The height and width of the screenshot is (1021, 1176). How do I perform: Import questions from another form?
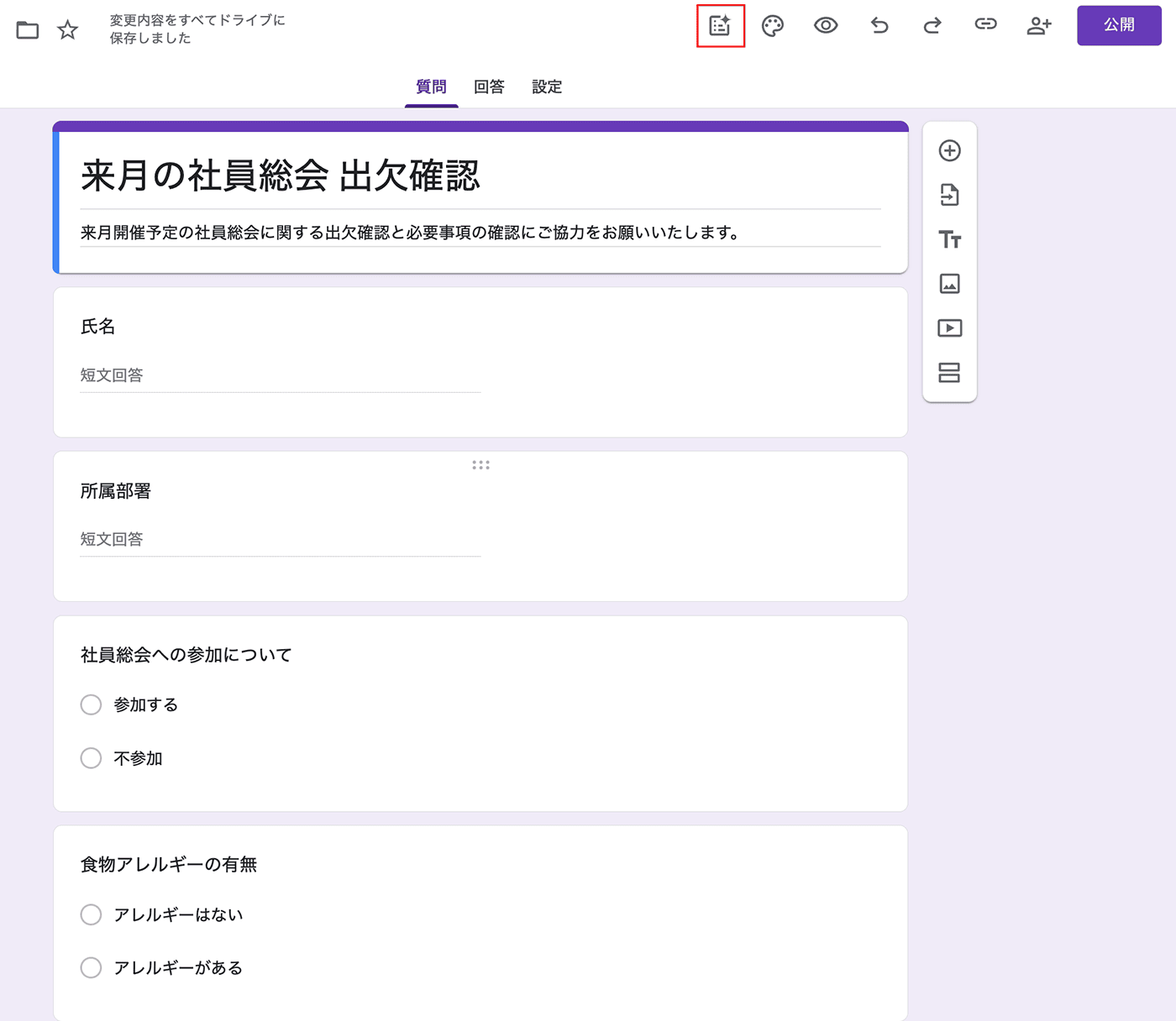click(x=949, y=195)
